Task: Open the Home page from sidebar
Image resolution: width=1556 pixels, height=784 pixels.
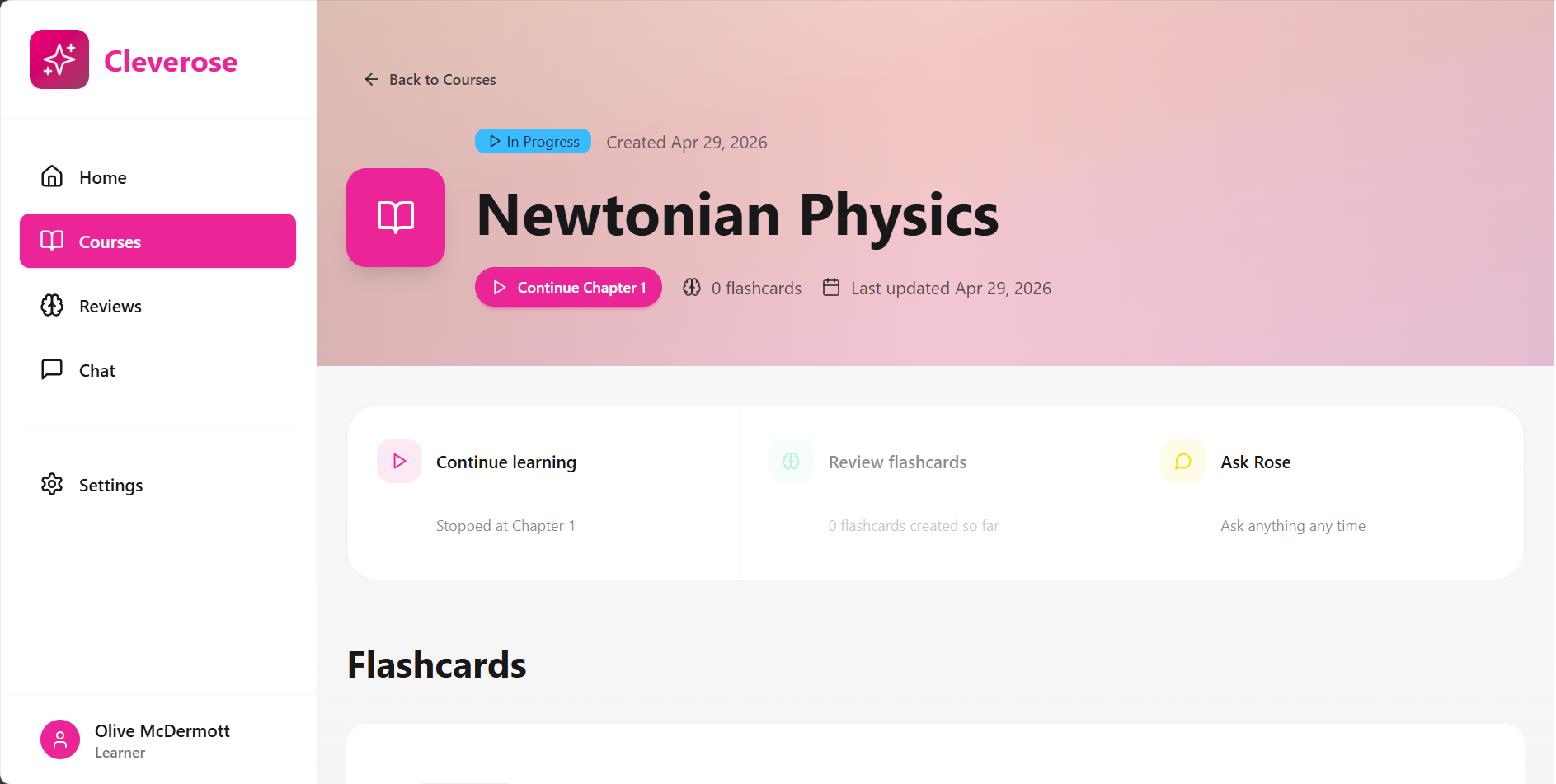Action: click(x=157, y=177)
